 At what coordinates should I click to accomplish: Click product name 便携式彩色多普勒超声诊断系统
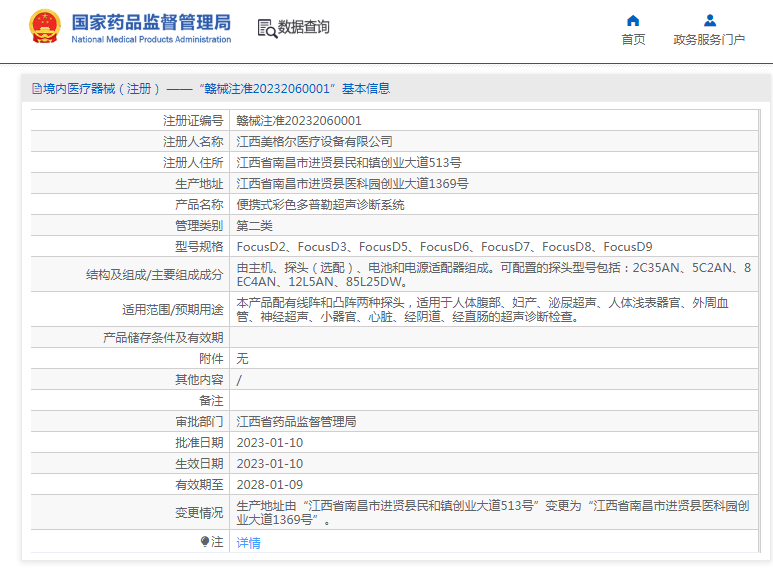320,204
